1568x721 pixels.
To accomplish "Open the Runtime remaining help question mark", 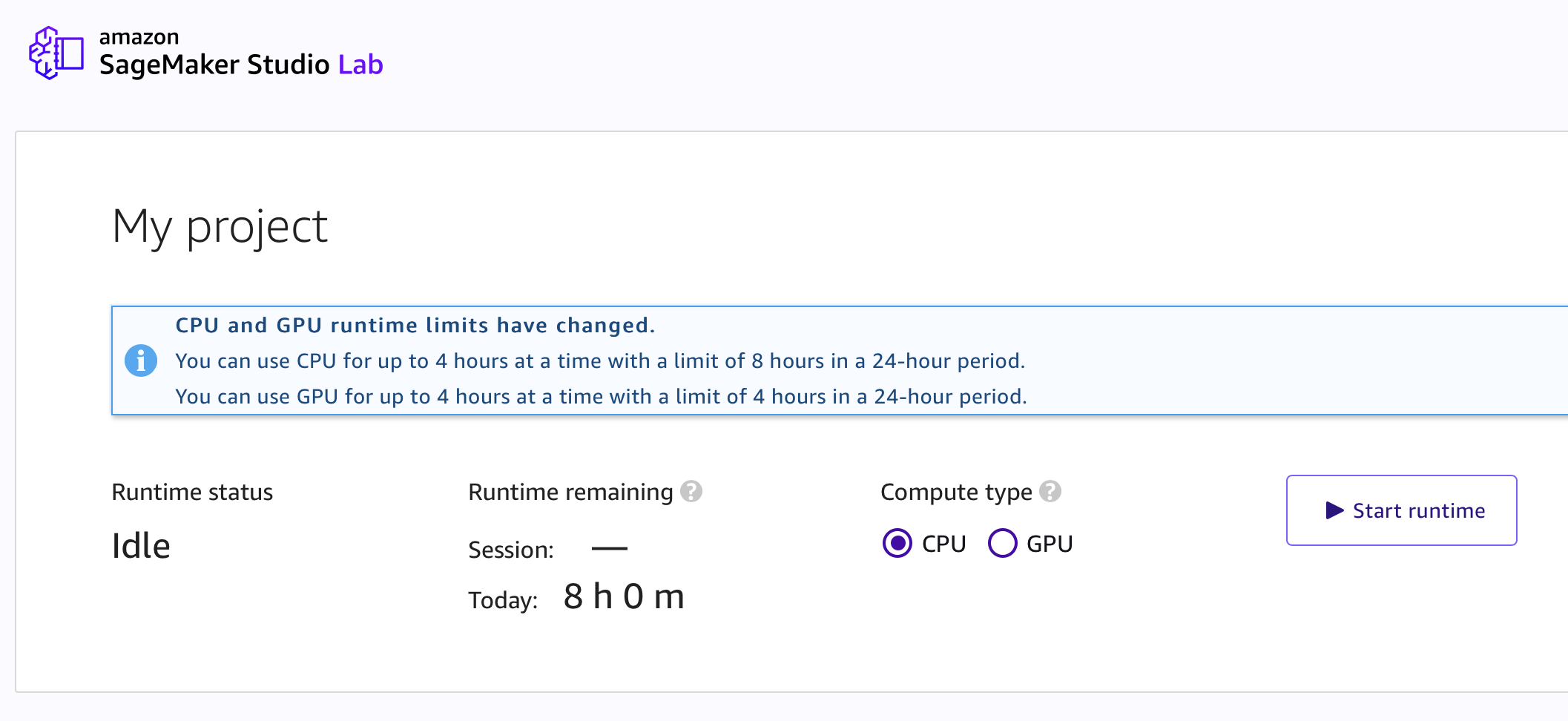I will coord(691,492).
